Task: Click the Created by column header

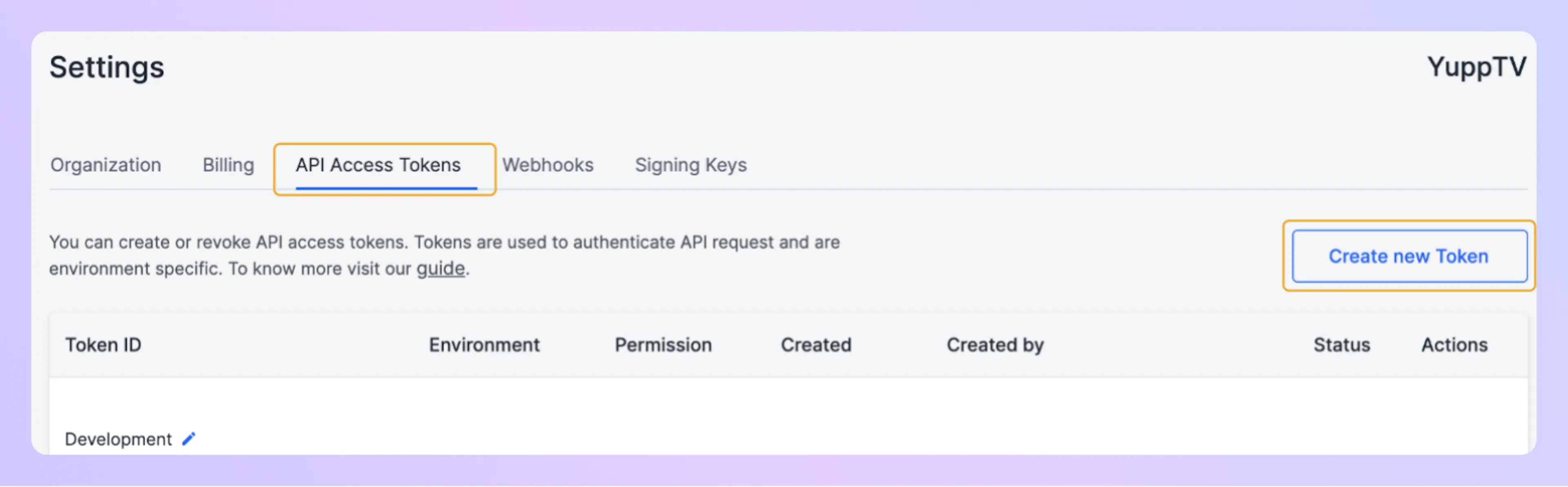Action: tap(995, 345)
